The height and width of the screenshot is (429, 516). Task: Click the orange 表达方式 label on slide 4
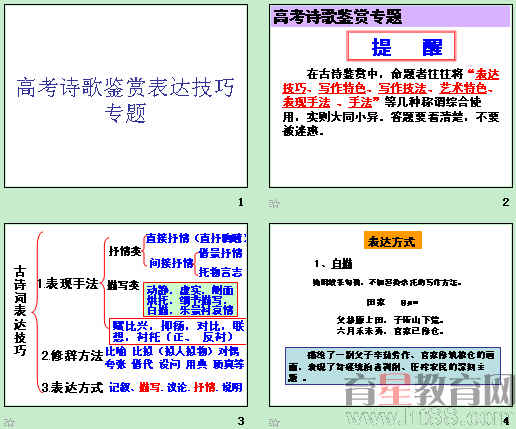[393, 240]
